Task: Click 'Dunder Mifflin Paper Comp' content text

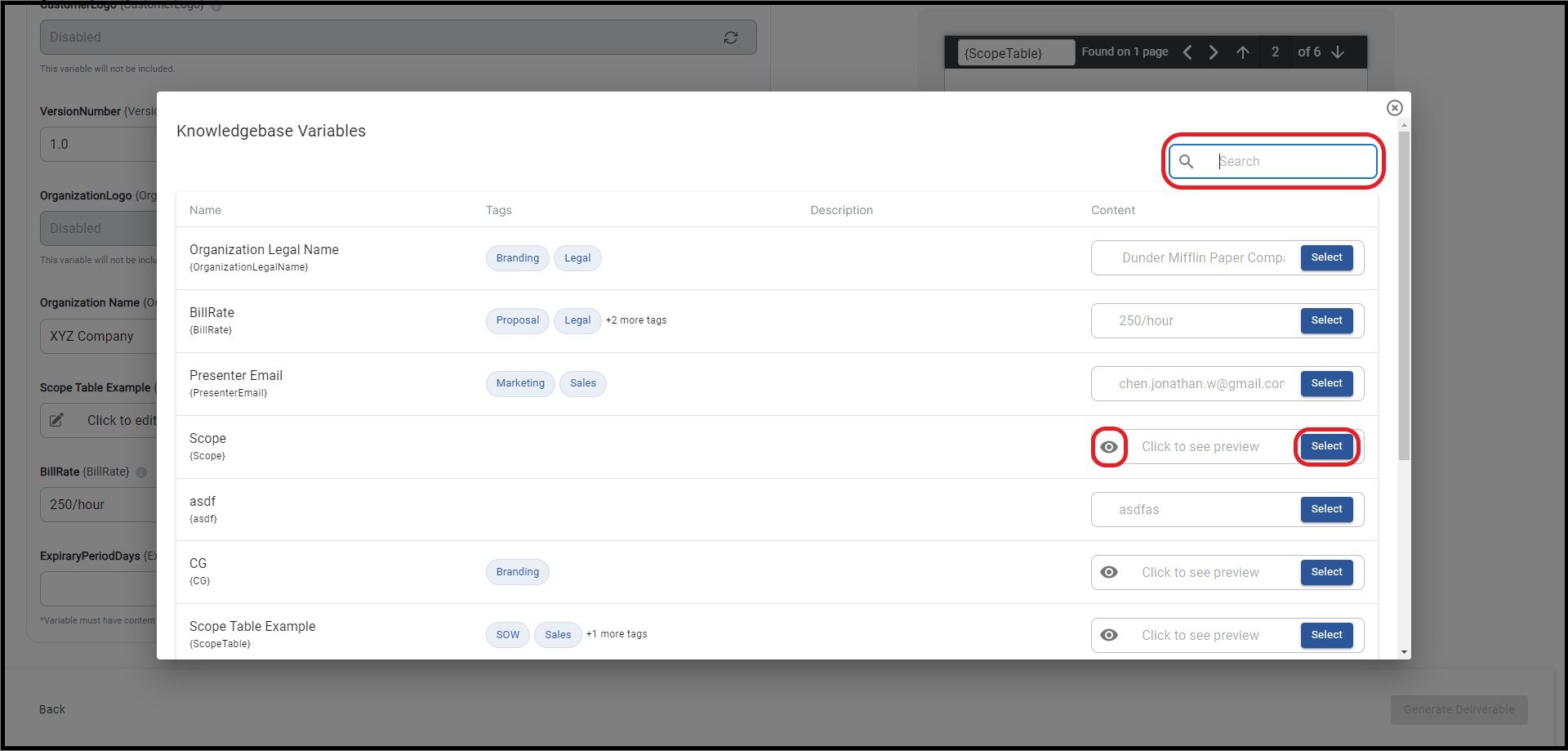Action: coord(1203,257)
